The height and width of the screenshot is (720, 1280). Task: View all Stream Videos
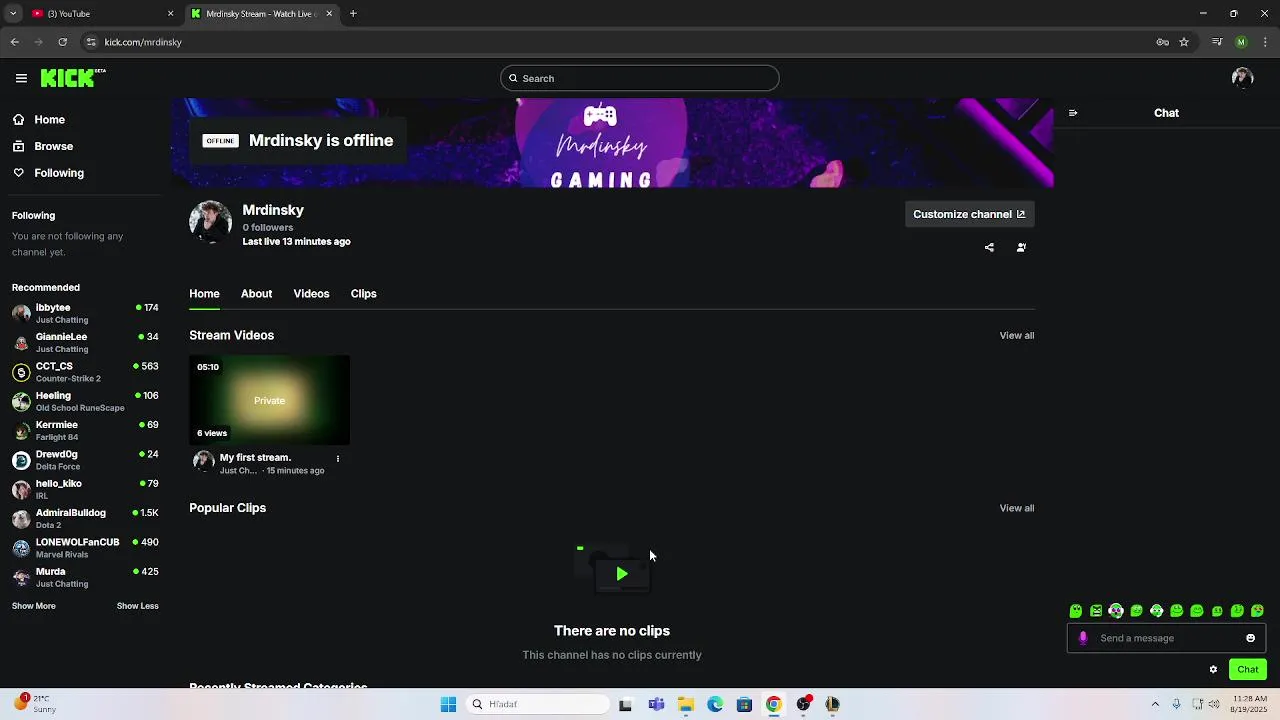pos(1016,335)
